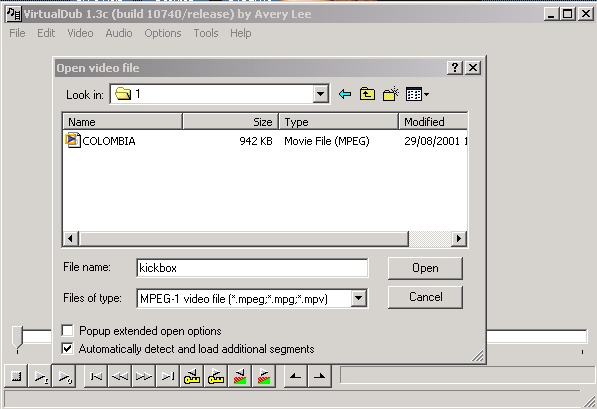This screenshot has width=597, height=409.
Task: Uncheck Automatically detect additional segments
Action: pos(67,348)
